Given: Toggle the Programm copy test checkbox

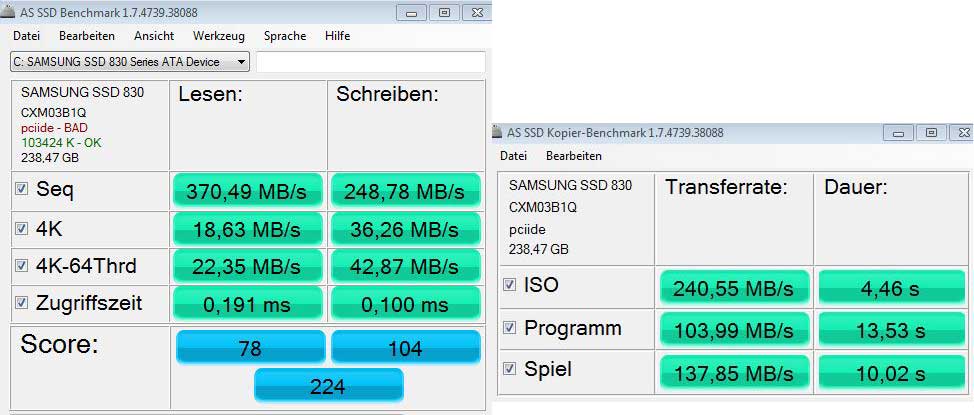Looking at the screenshot, I should 509,327.
